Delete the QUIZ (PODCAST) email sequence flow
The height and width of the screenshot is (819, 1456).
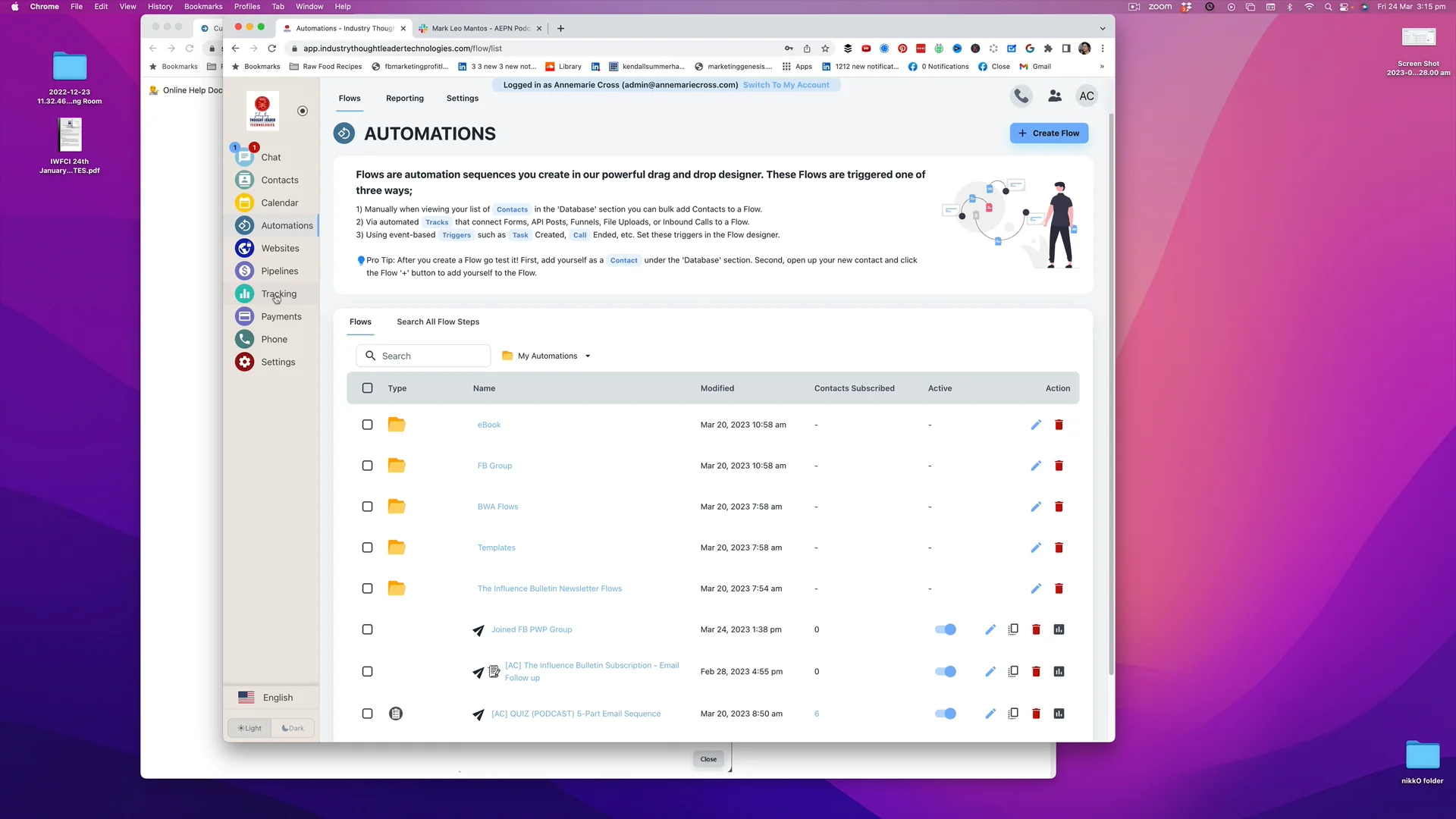coord(1036,714)
